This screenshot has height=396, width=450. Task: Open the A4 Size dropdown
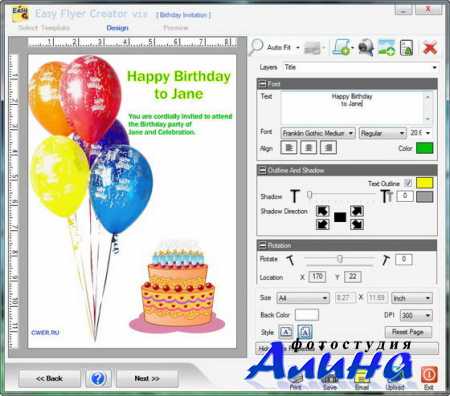tap(303, 298)
